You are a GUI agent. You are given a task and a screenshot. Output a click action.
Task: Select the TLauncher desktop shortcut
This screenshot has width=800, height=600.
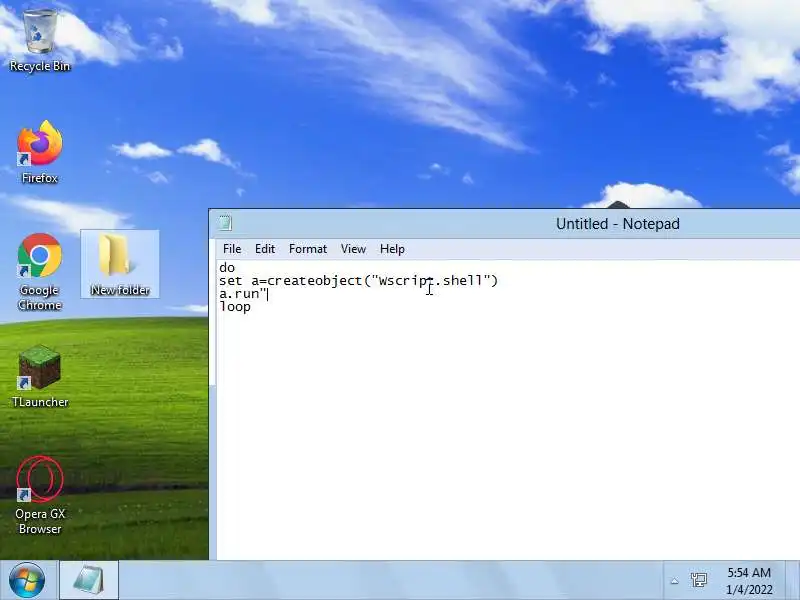point(40,377)
